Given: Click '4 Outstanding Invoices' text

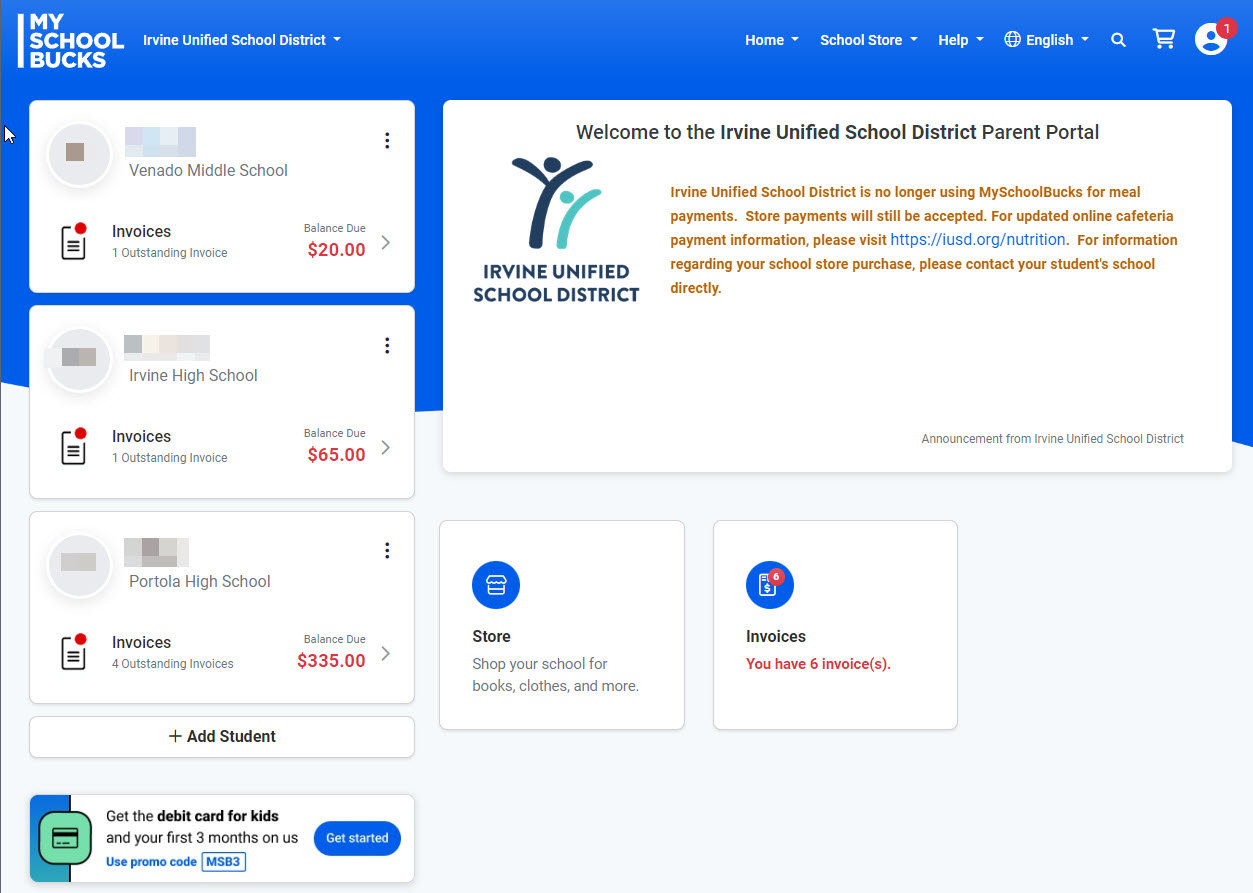Looking at the screenshot, I should pos(173,664).
